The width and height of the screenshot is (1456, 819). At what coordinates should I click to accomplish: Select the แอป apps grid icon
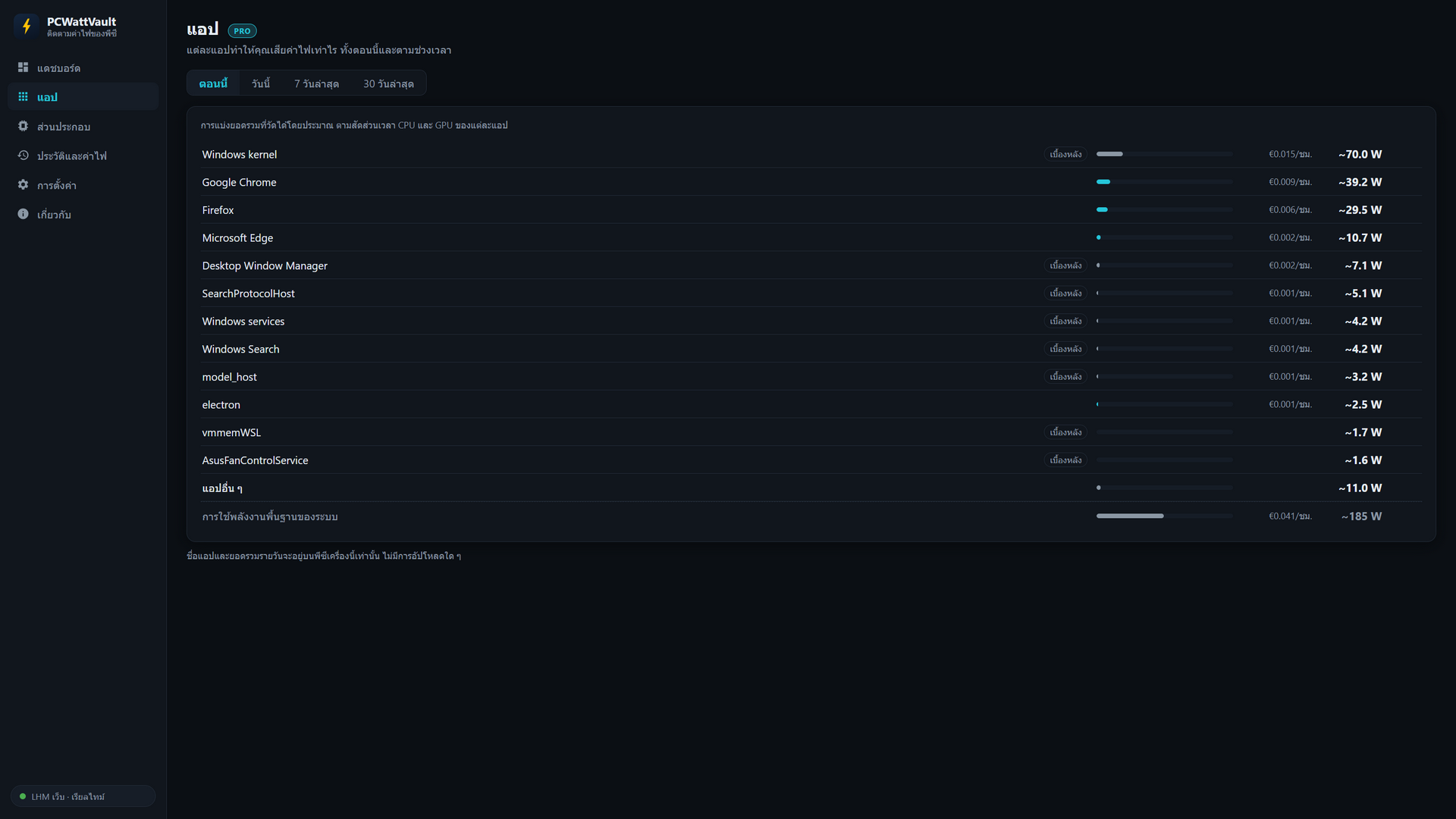[x=23, y=96]
